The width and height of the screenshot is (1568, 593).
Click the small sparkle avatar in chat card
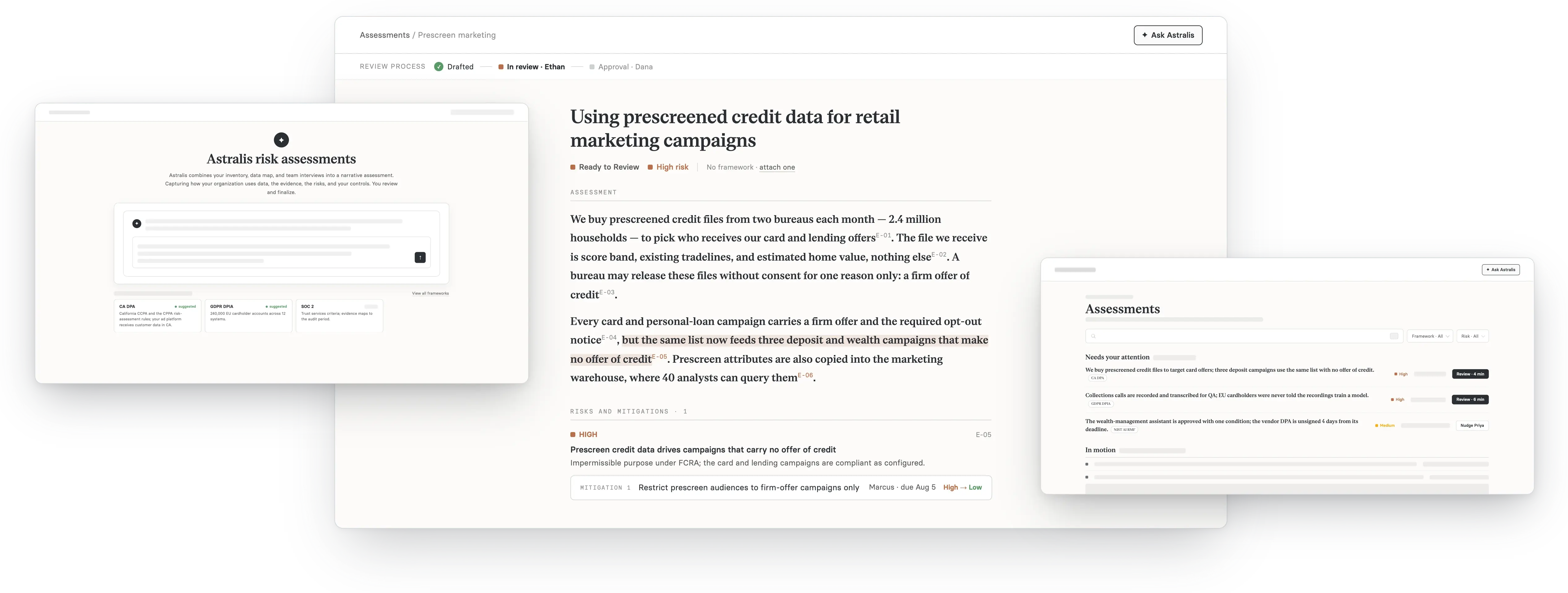click(137, 224)
